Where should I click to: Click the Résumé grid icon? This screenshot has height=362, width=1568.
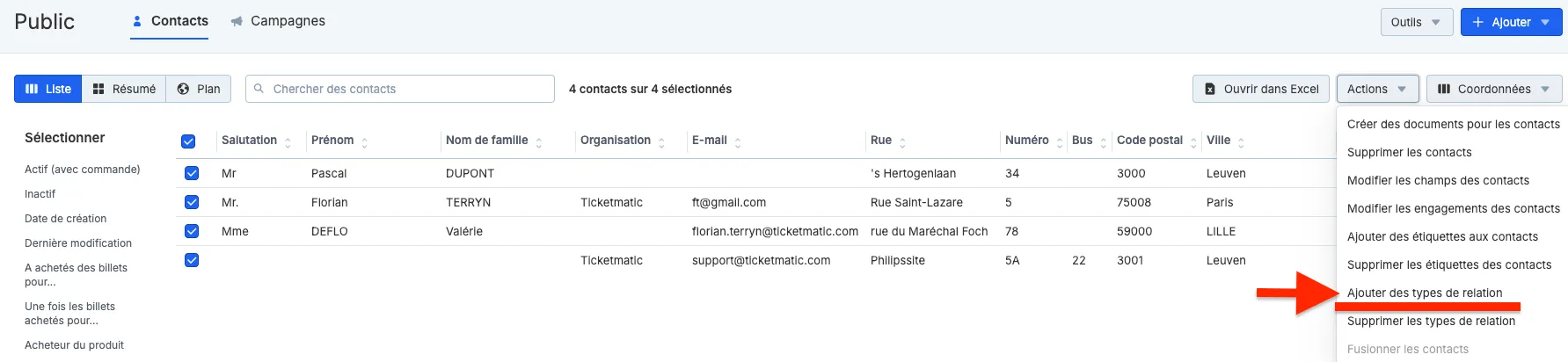[x=98, y=89]
